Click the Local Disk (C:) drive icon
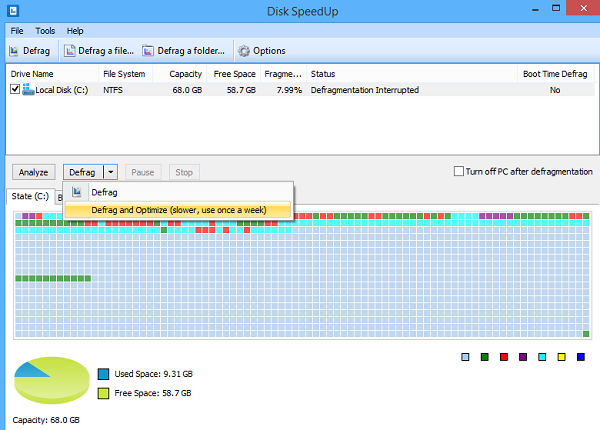The image size is (600, 430). click(28, 90)
